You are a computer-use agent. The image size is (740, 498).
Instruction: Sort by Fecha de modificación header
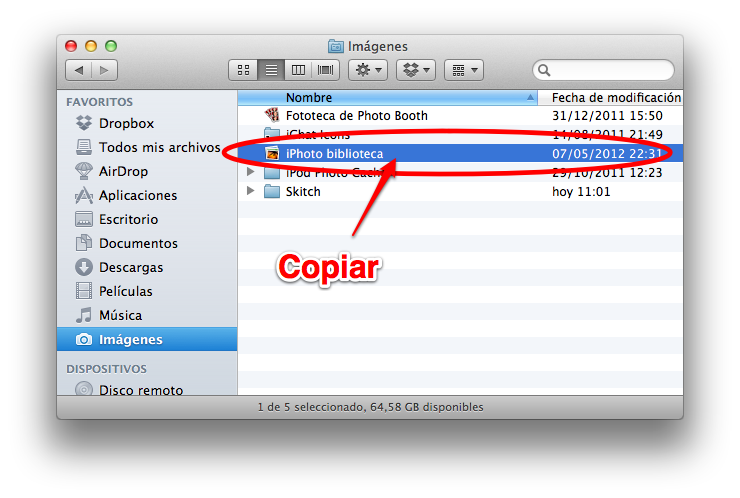point(611,98)
